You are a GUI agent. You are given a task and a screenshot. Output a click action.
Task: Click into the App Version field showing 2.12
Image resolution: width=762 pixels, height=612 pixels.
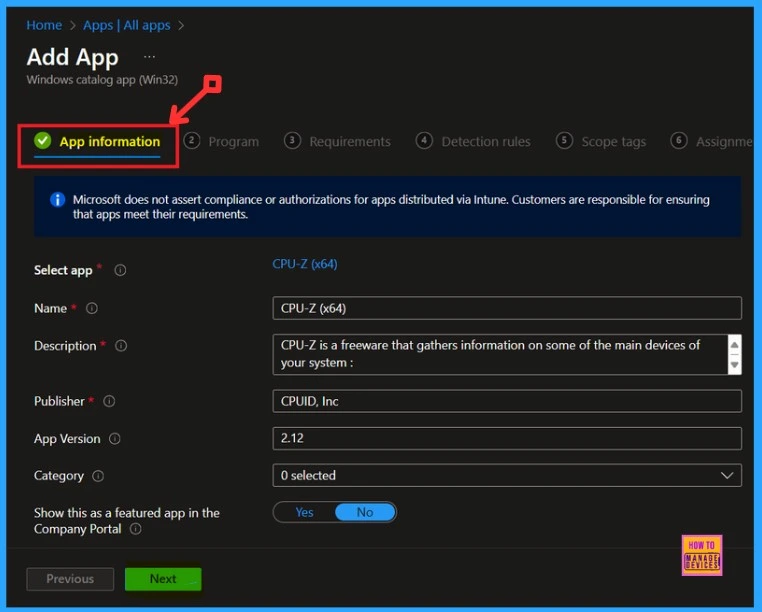[507, 438]
